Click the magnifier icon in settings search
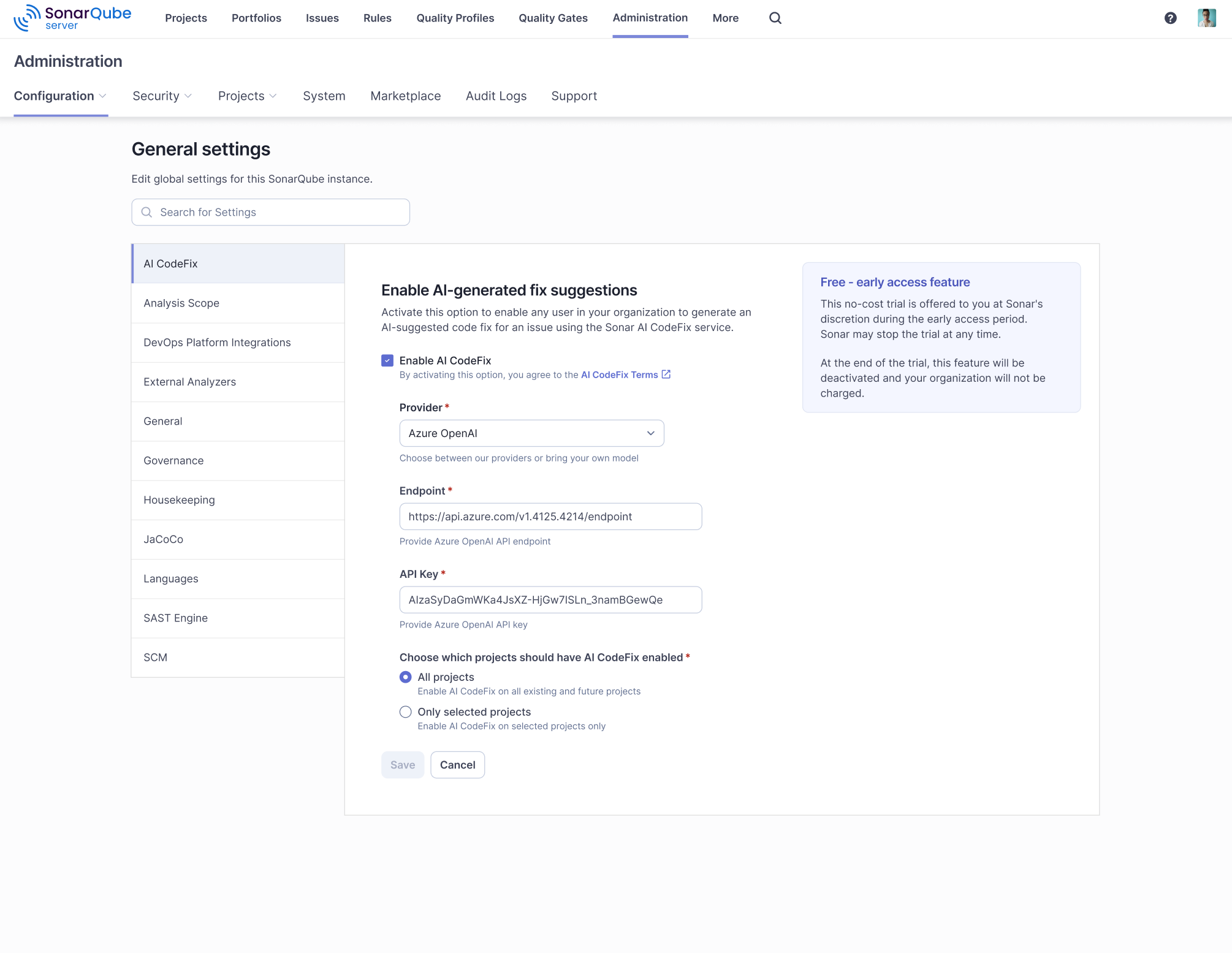This screenshot has height=953, width=1232. (x=146, y=212)
